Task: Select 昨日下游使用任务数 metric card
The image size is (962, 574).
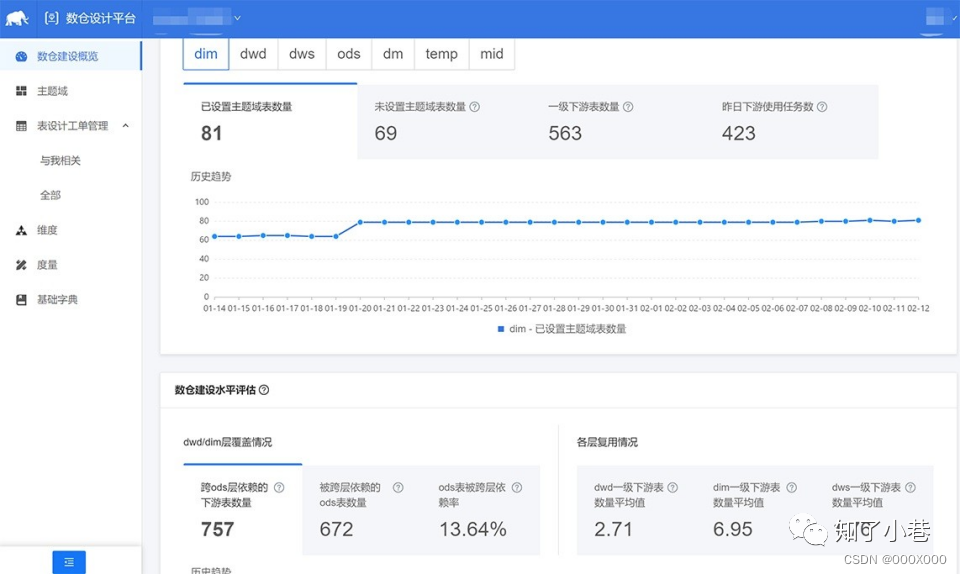Action: (791, 121)
